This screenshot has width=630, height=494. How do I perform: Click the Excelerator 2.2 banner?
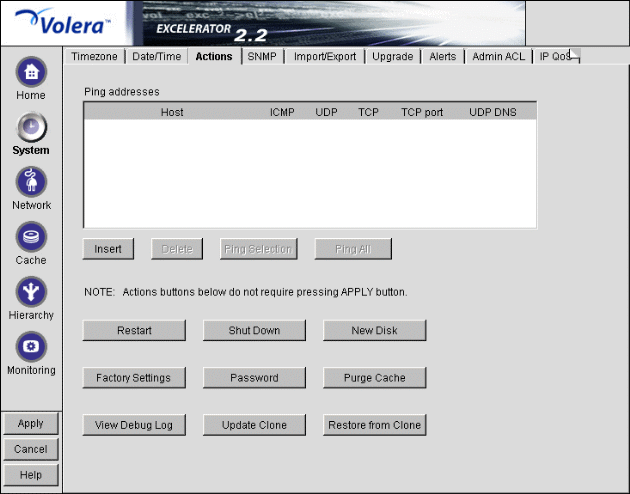(333, 23)
